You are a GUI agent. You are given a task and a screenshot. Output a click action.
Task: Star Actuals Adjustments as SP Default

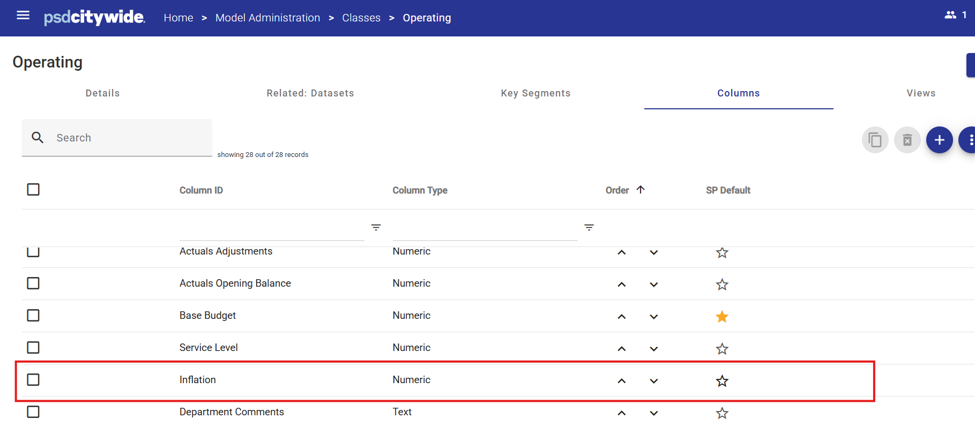(x=722, y=252)
